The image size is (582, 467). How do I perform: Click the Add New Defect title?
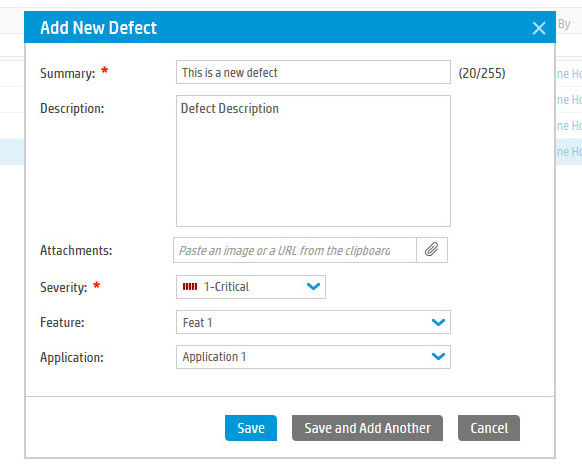[x=98, y=28]
